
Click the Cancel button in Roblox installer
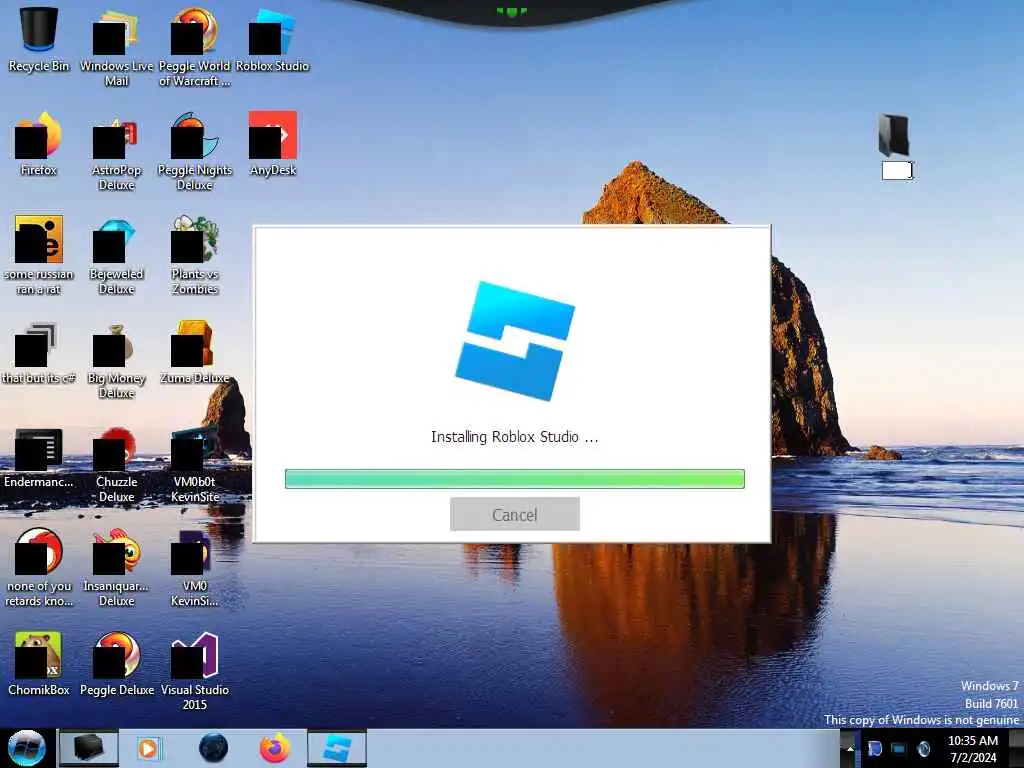click(x=515, y=514)
